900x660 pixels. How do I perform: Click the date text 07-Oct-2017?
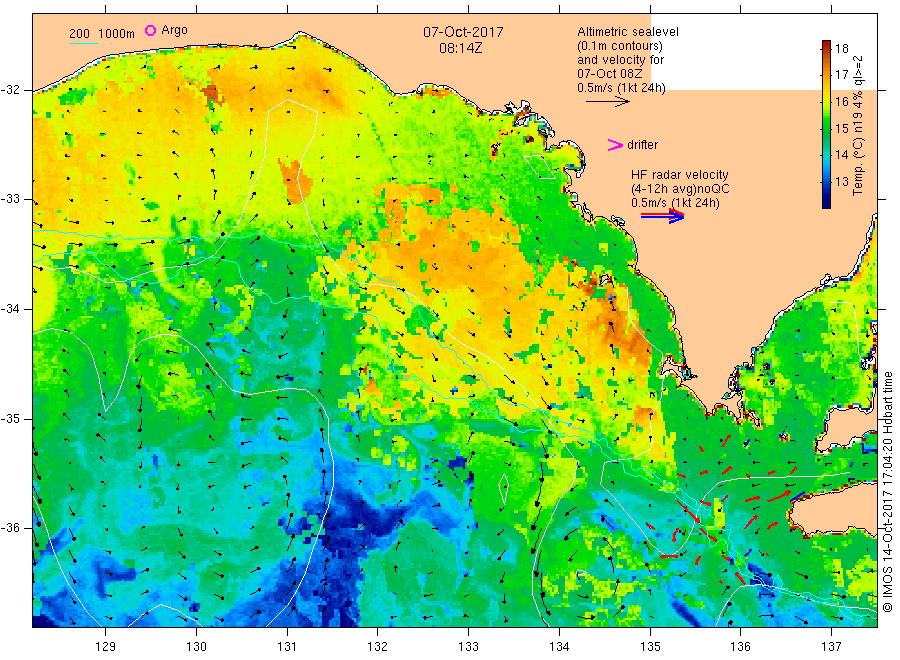click(463, 32)
